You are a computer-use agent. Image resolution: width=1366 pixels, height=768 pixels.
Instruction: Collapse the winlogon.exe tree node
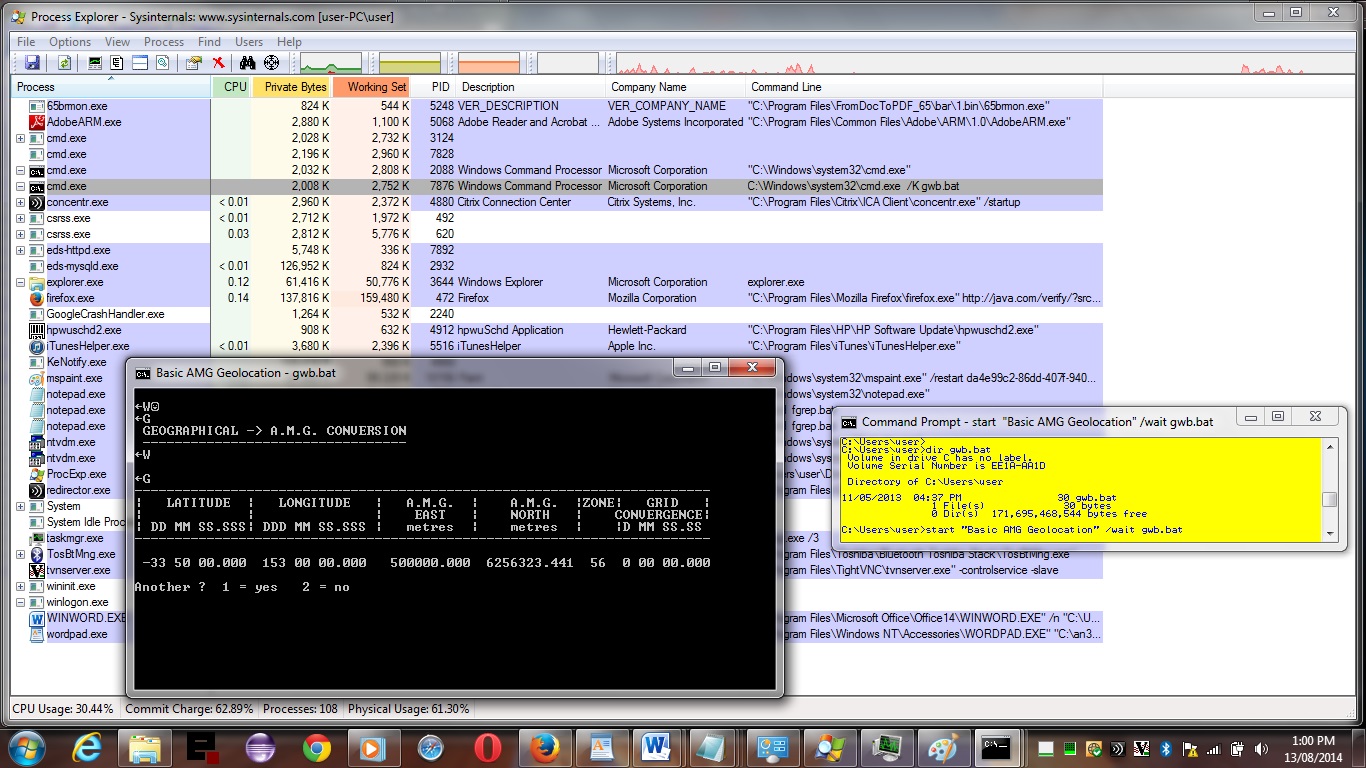pos(21,603)
